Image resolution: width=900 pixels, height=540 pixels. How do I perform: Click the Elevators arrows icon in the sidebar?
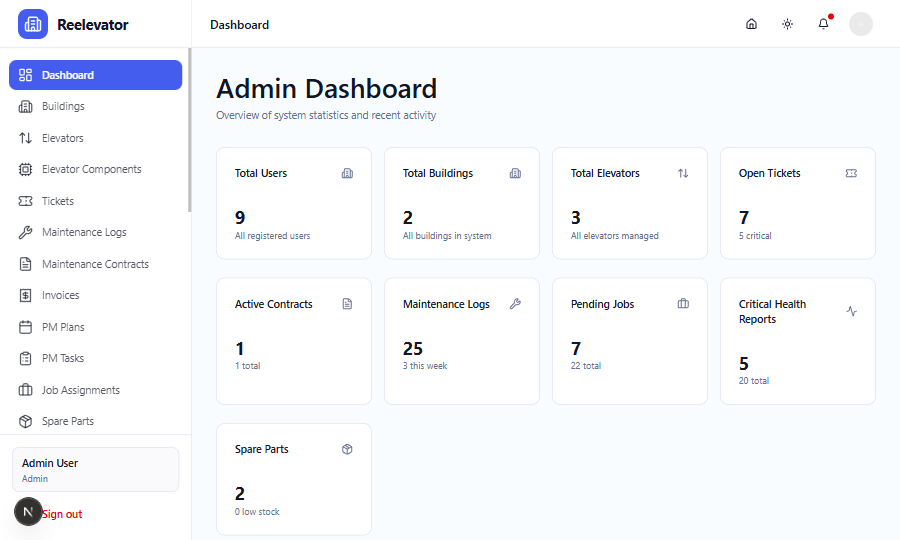(x=26, y=138)
